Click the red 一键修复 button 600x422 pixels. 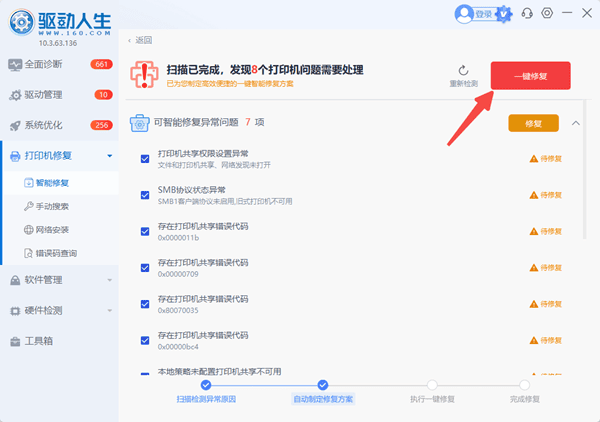(x=531, y=76)
